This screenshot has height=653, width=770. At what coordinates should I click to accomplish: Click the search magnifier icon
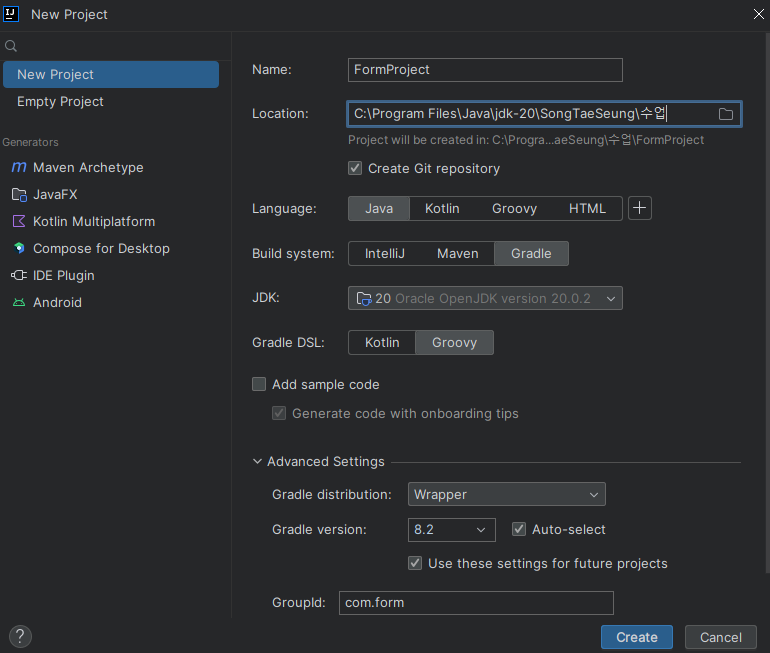(11, 46)
